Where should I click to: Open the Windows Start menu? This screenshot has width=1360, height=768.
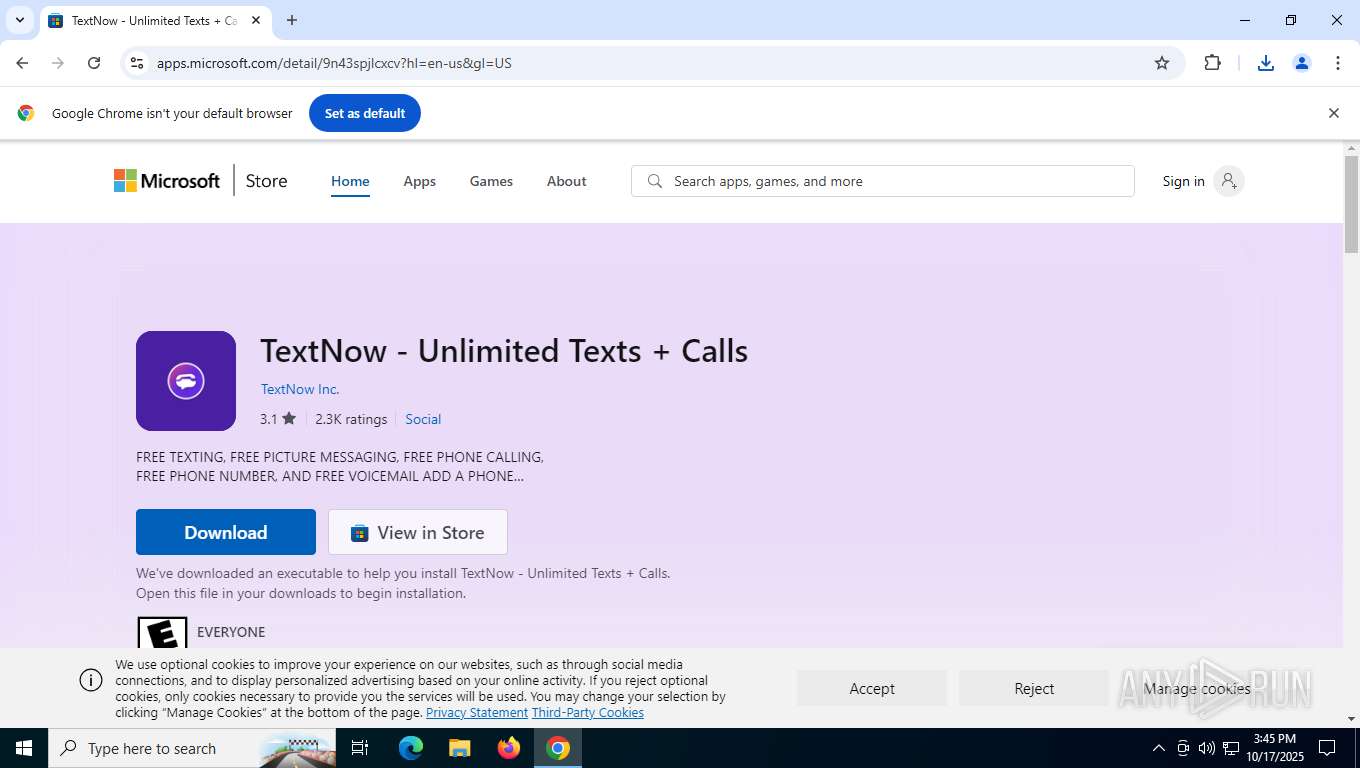point(24,748)
